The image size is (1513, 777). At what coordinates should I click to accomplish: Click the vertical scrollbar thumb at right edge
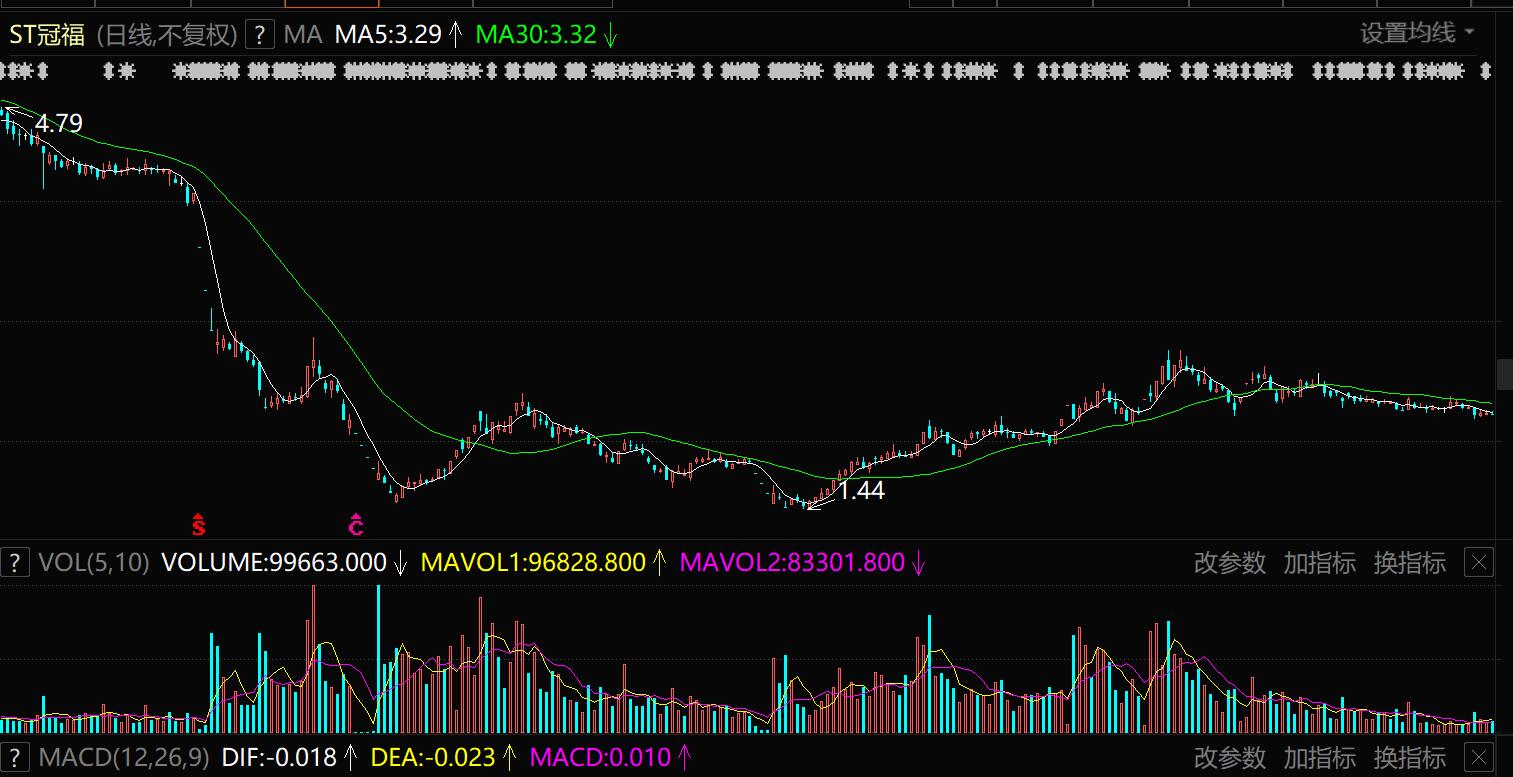(x=1504, y=374)
